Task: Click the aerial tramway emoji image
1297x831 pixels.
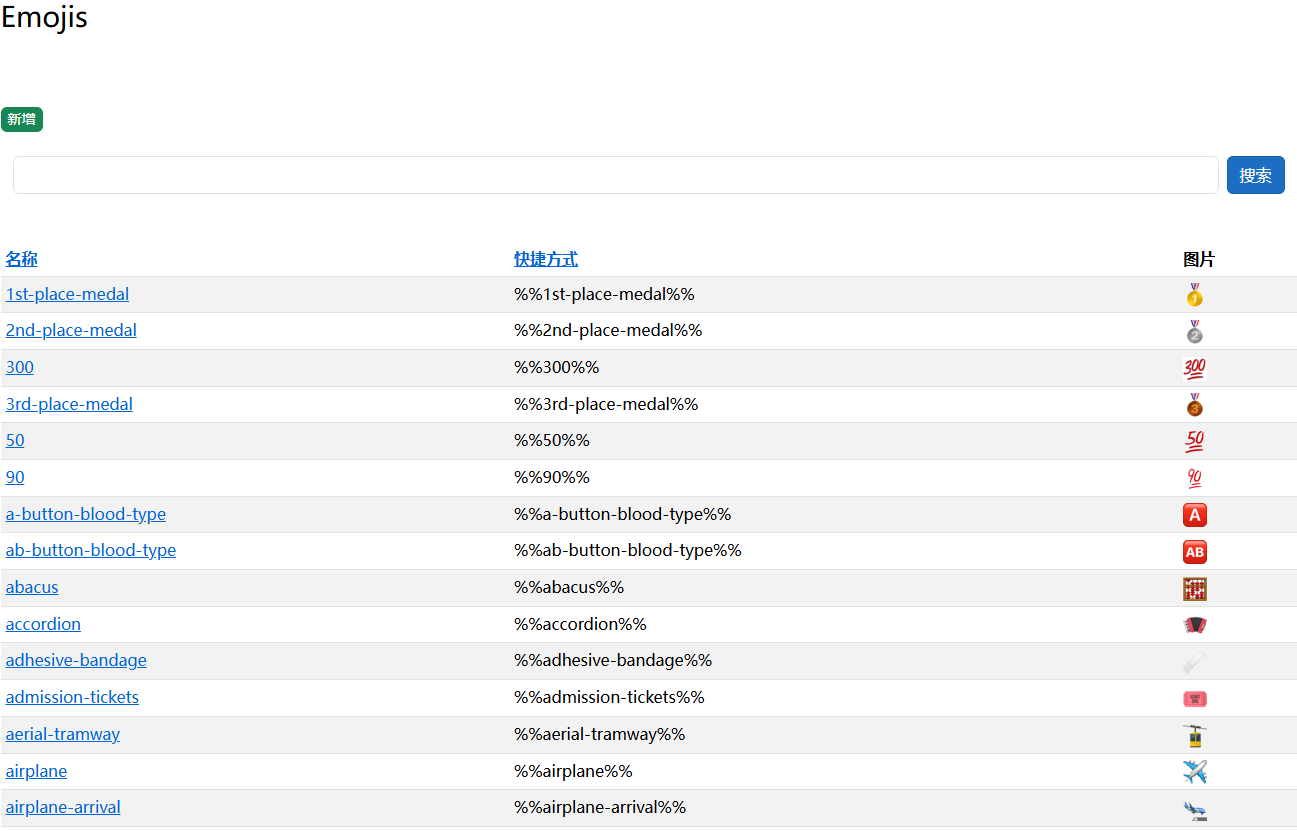Action: click(x=1194, y=736)
